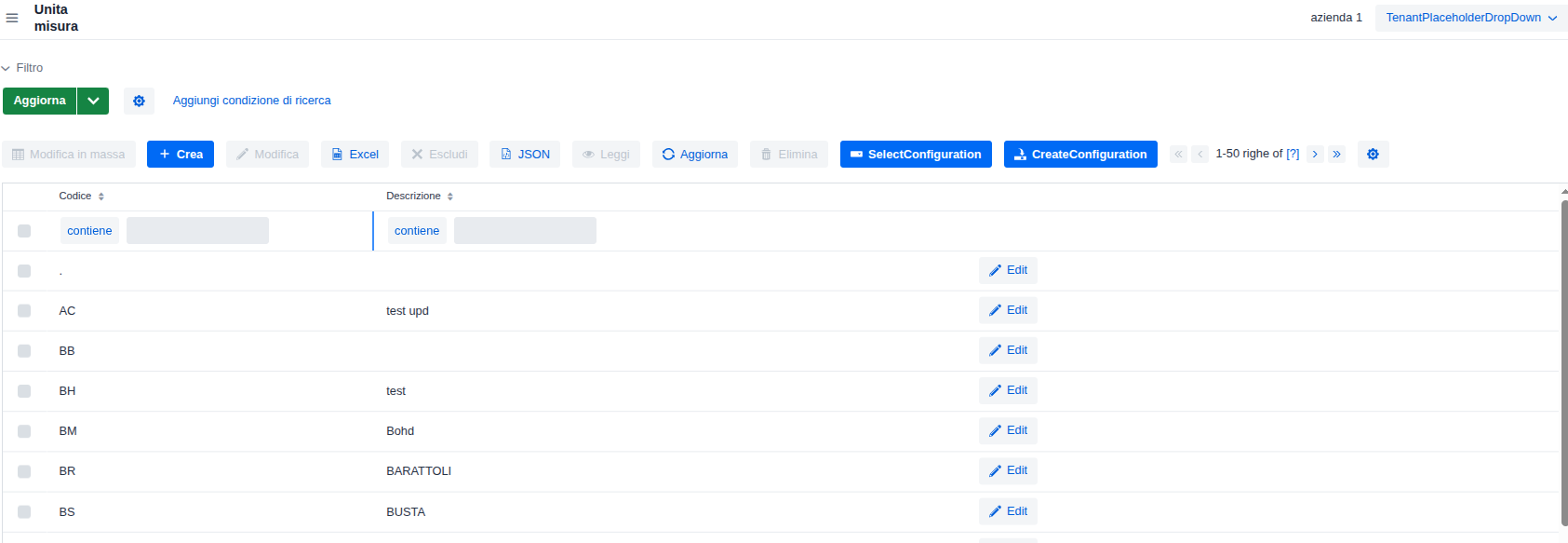Select the checkbox for the BS row
This screenshot has width=1568, height=543.
click(24, 512)
